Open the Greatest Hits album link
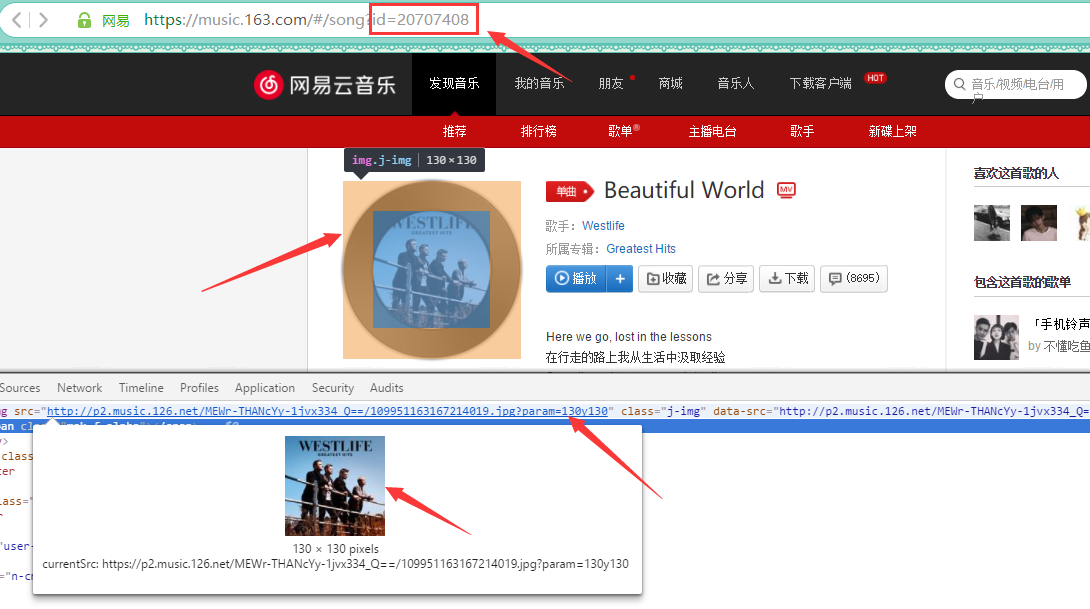 tap(641, 249)
